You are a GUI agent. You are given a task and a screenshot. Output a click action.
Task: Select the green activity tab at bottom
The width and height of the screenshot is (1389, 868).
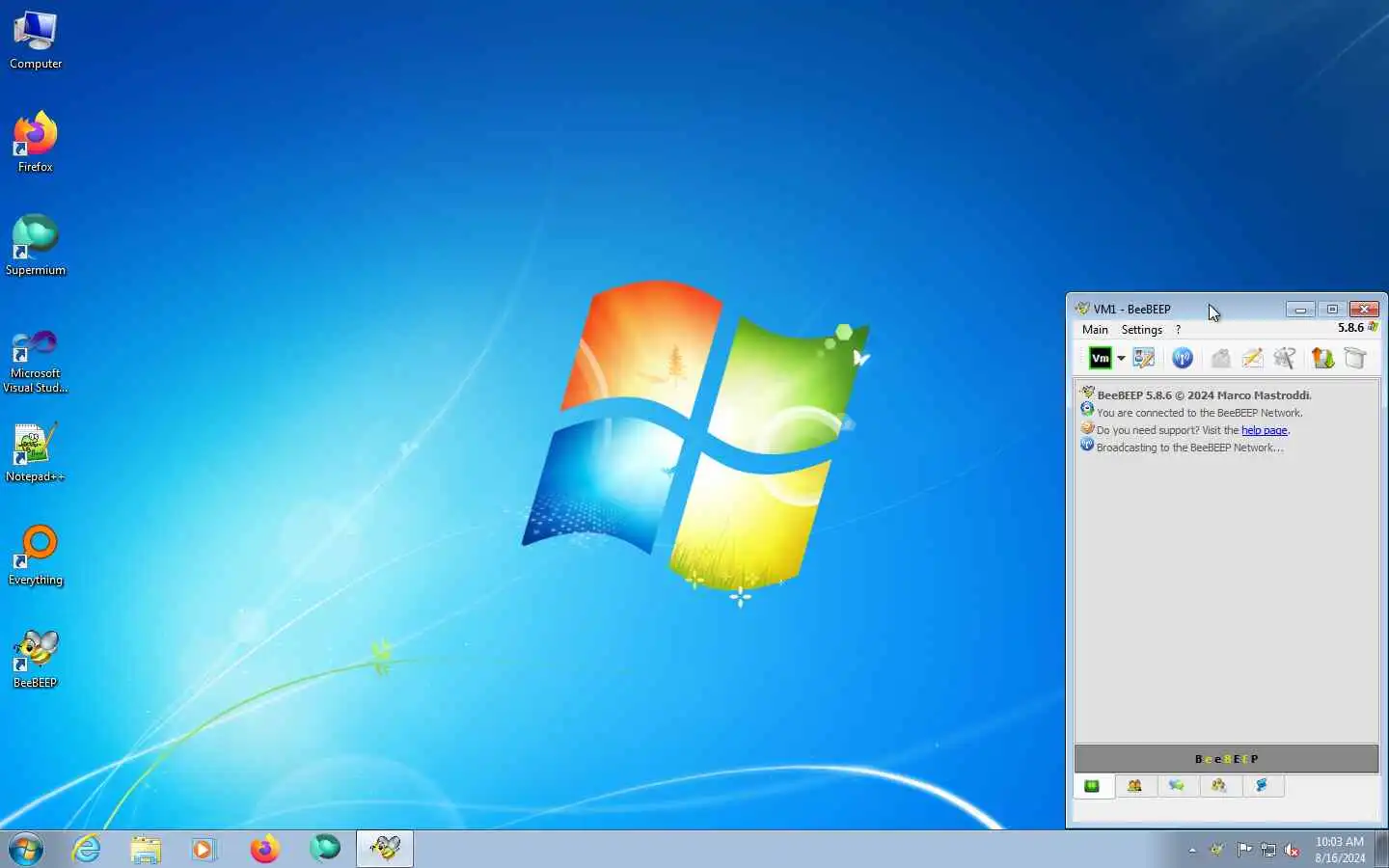click(x=1092, y=786)
